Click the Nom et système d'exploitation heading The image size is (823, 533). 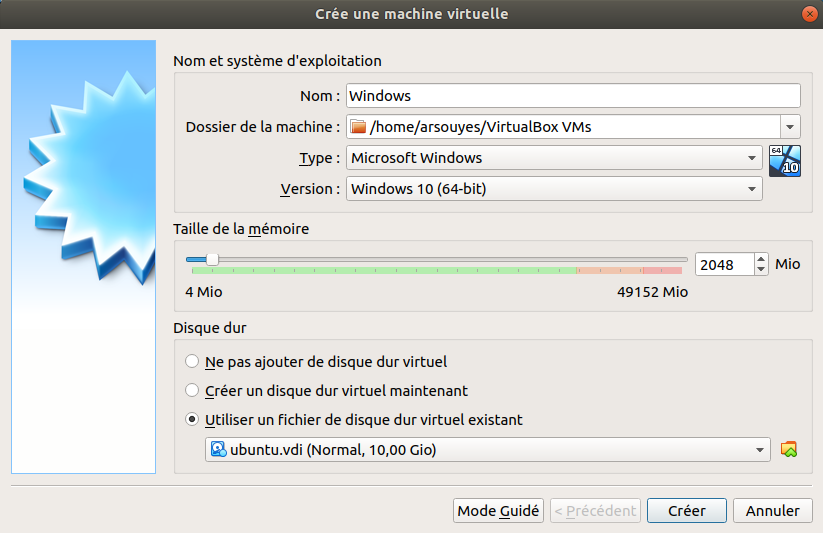tap(277, 61)
